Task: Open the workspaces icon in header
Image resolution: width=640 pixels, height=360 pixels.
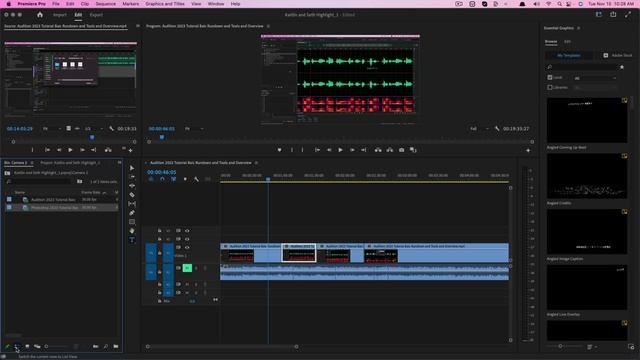Action: [x=599, y=15]
